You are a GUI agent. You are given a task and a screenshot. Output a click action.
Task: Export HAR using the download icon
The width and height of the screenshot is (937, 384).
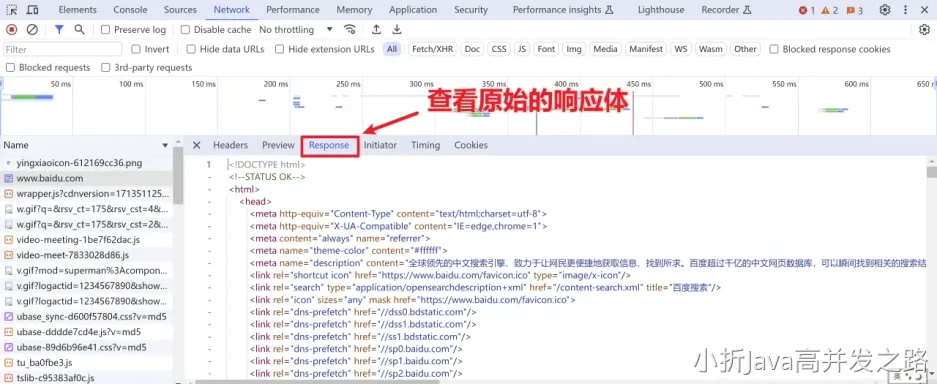point(397,30)
